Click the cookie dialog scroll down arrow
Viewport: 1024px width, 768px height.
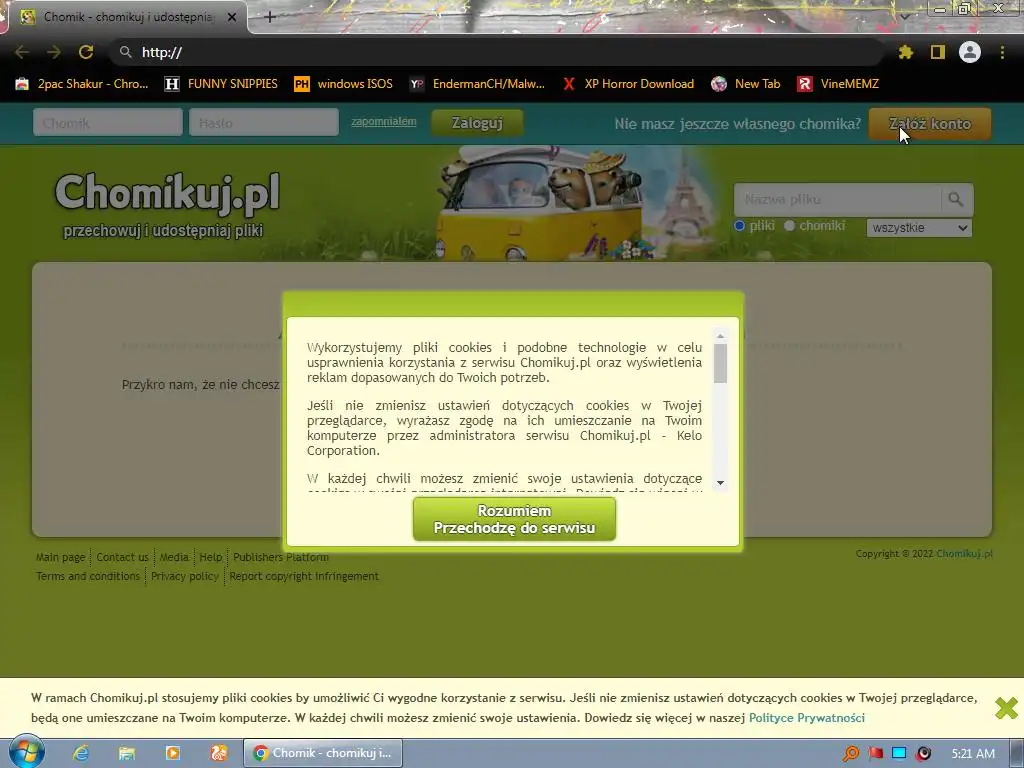tap(720, 483)
